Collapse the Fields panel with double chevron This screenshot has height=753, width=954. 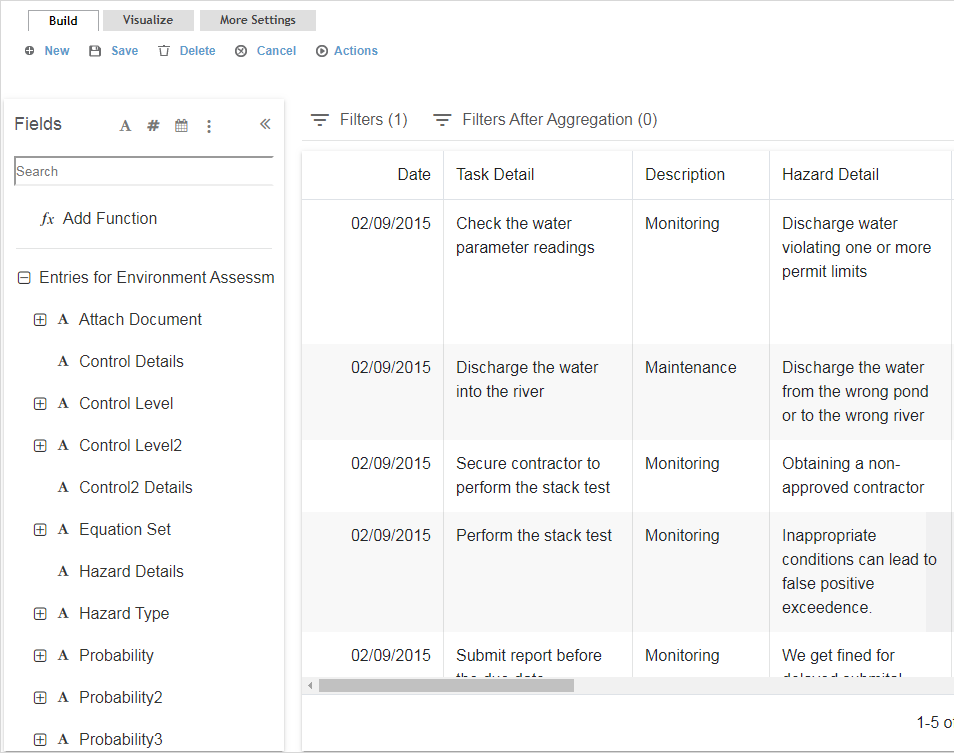pyautogui.click(x=265, y=124)
